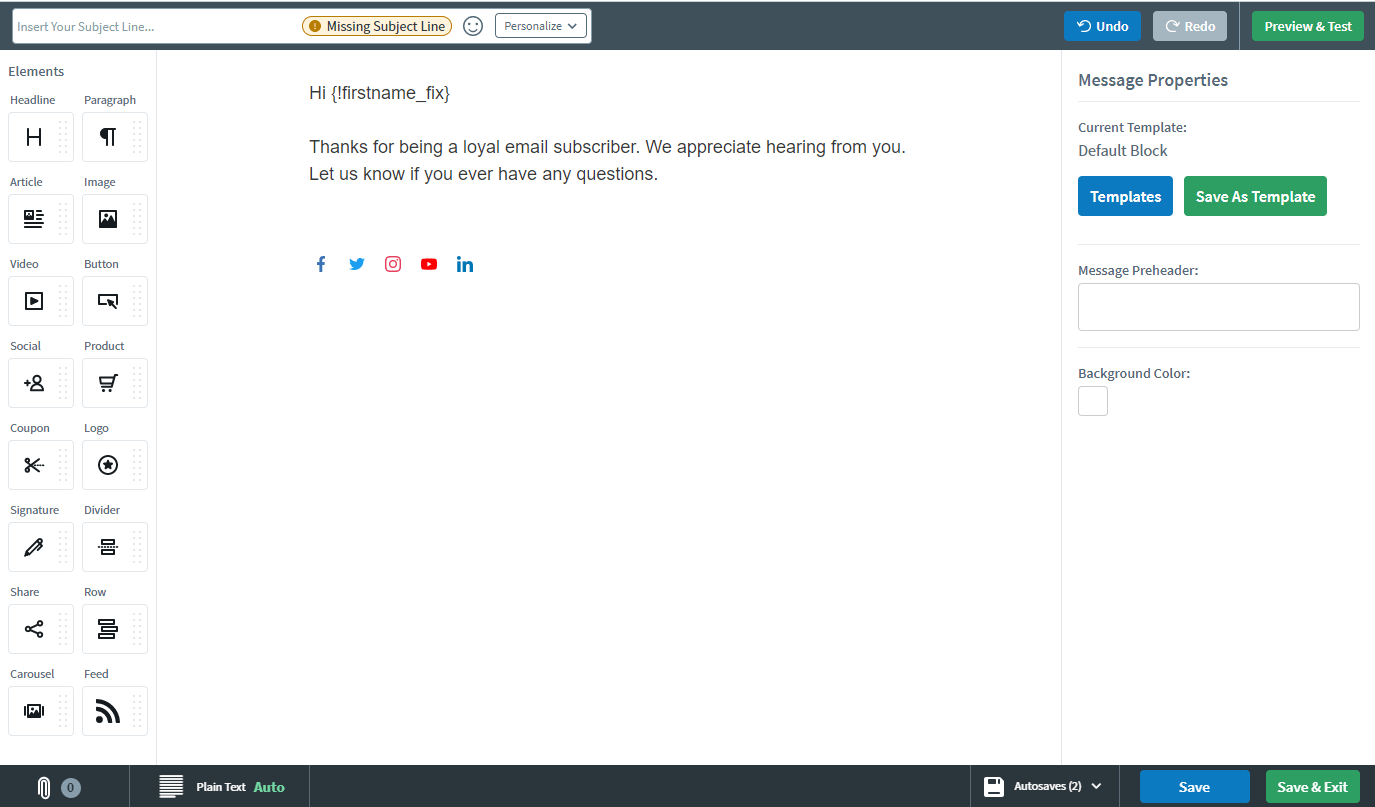This screenshot has width=1375, height=807.
Task: Open attachments via the paperclip icon
Action: (44, 787)
